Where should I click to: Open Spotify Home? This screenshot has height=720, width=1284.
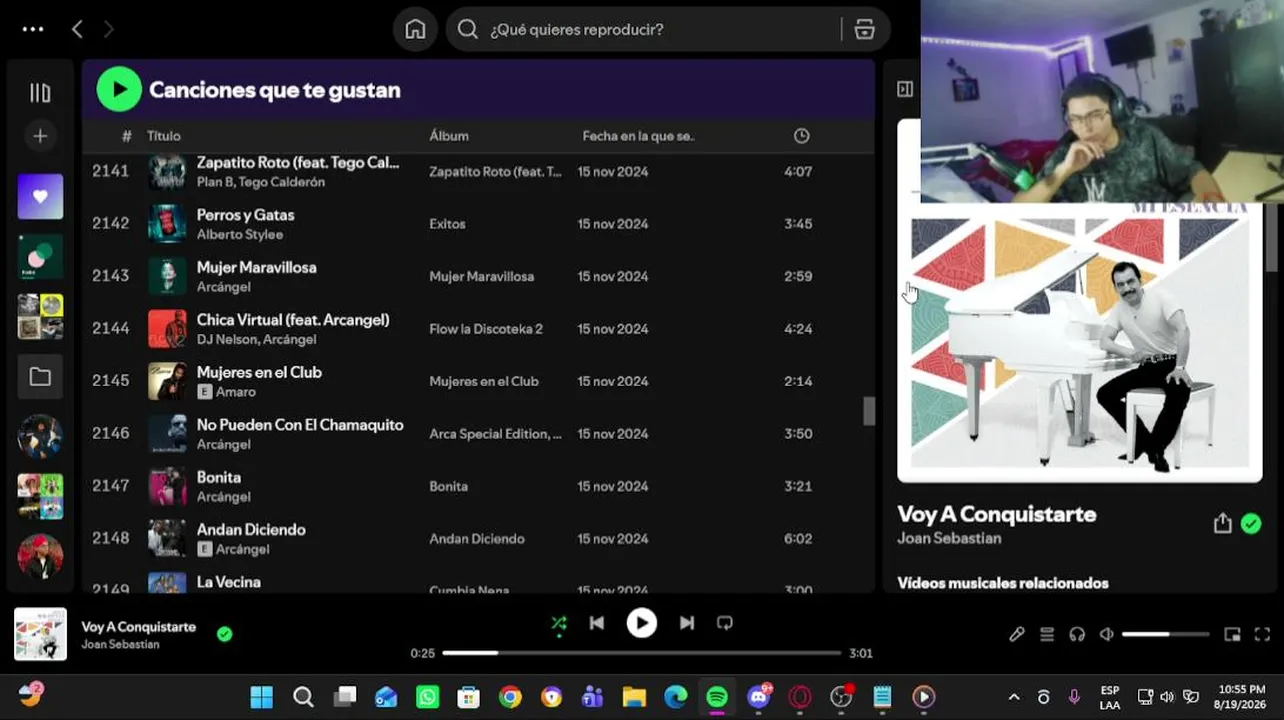pyautogui.click(x=415, y=29)
